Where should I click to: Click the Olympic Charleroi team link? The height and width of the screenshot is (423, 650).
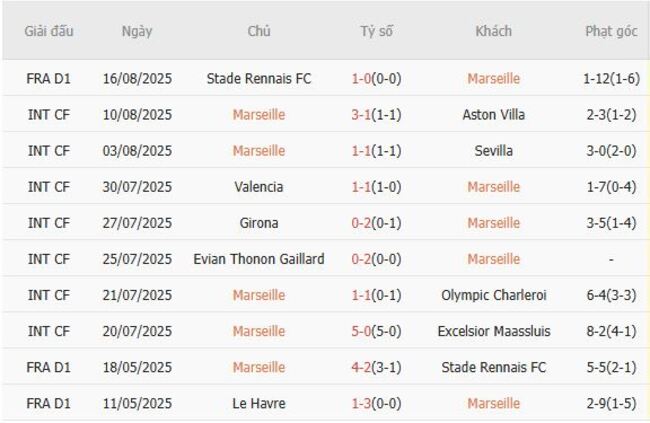493,295
